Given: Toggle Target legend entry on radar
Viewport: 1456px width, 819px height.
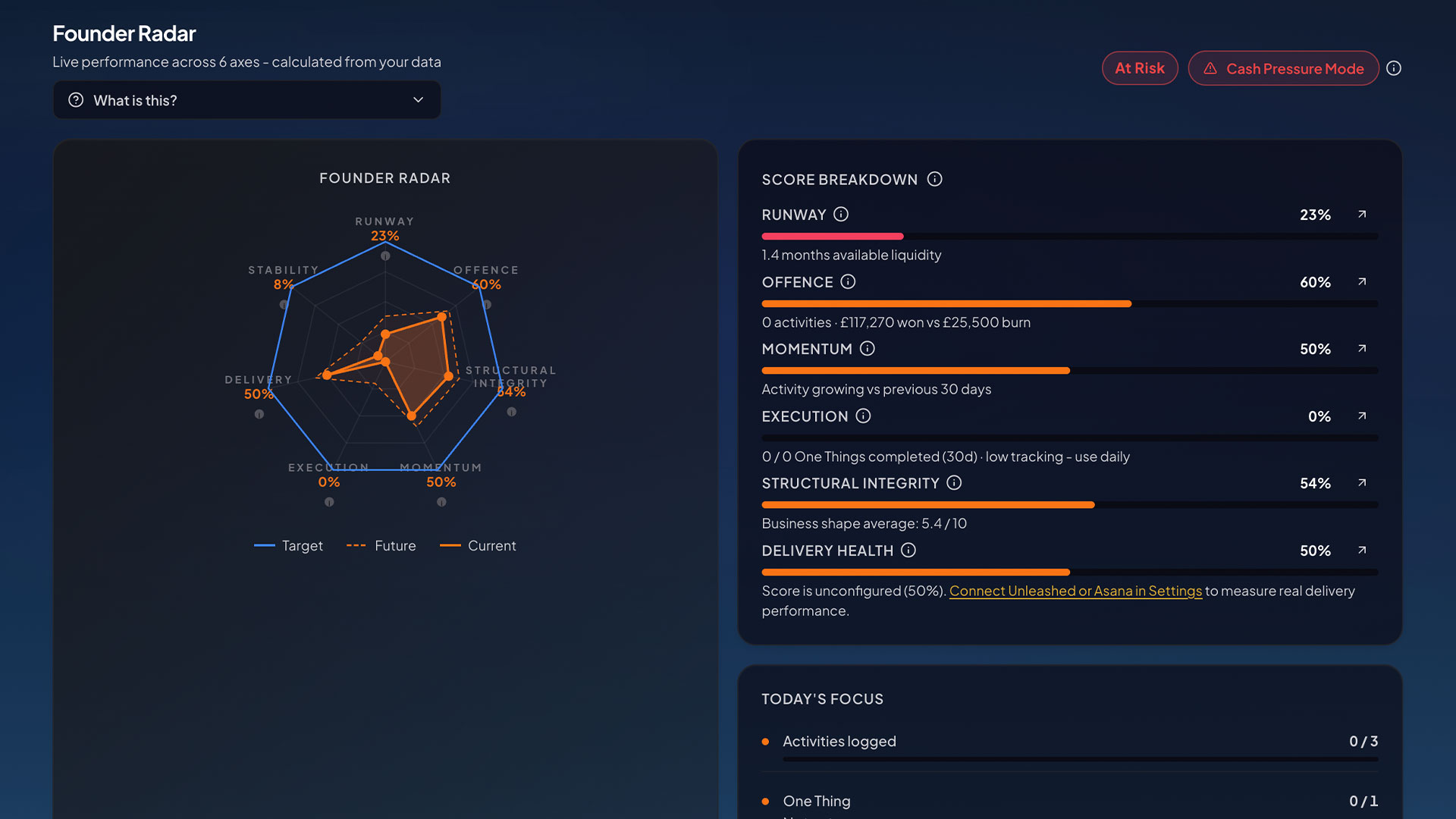Looking at the screenshot, I should point(288,546).
